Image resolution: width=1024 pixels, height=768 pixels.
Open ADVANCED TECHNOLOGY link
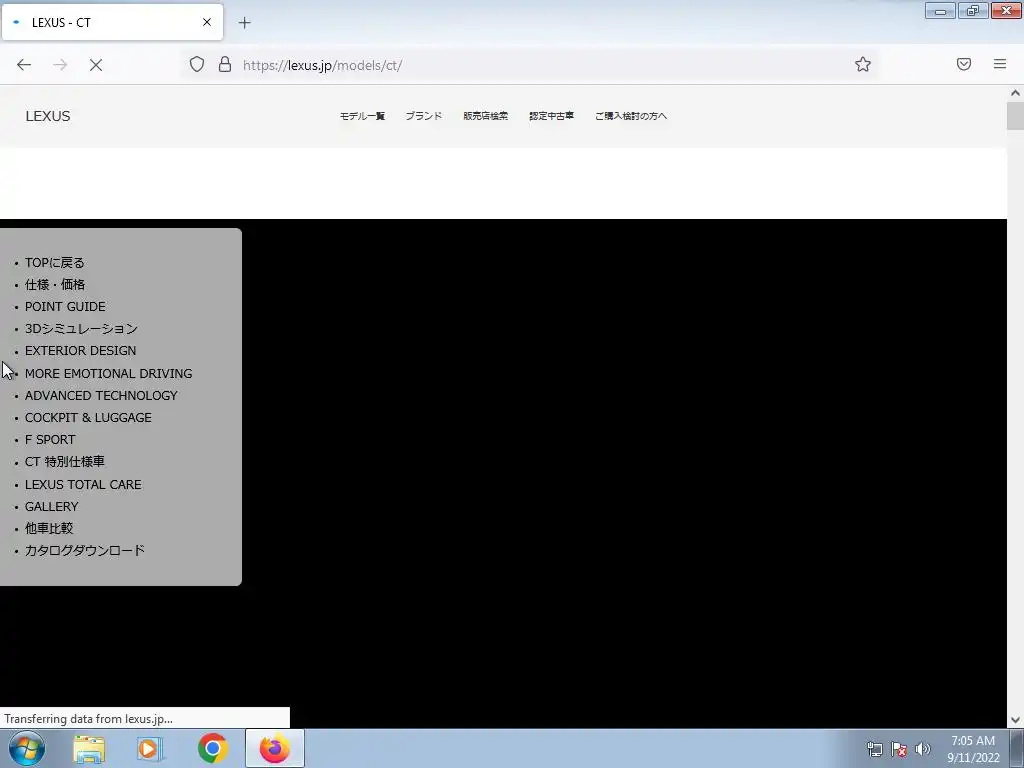click(x=101, y=396)
